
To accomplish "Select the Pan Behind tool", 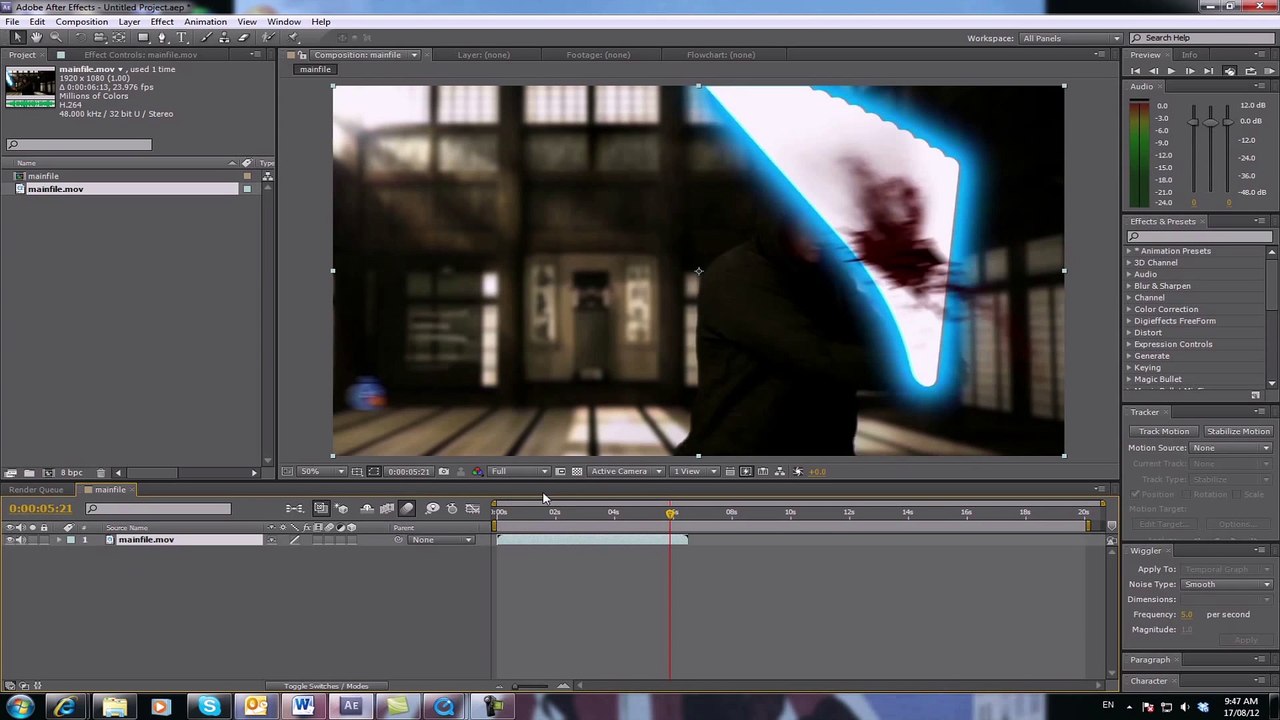I will [x=118, y=38].
